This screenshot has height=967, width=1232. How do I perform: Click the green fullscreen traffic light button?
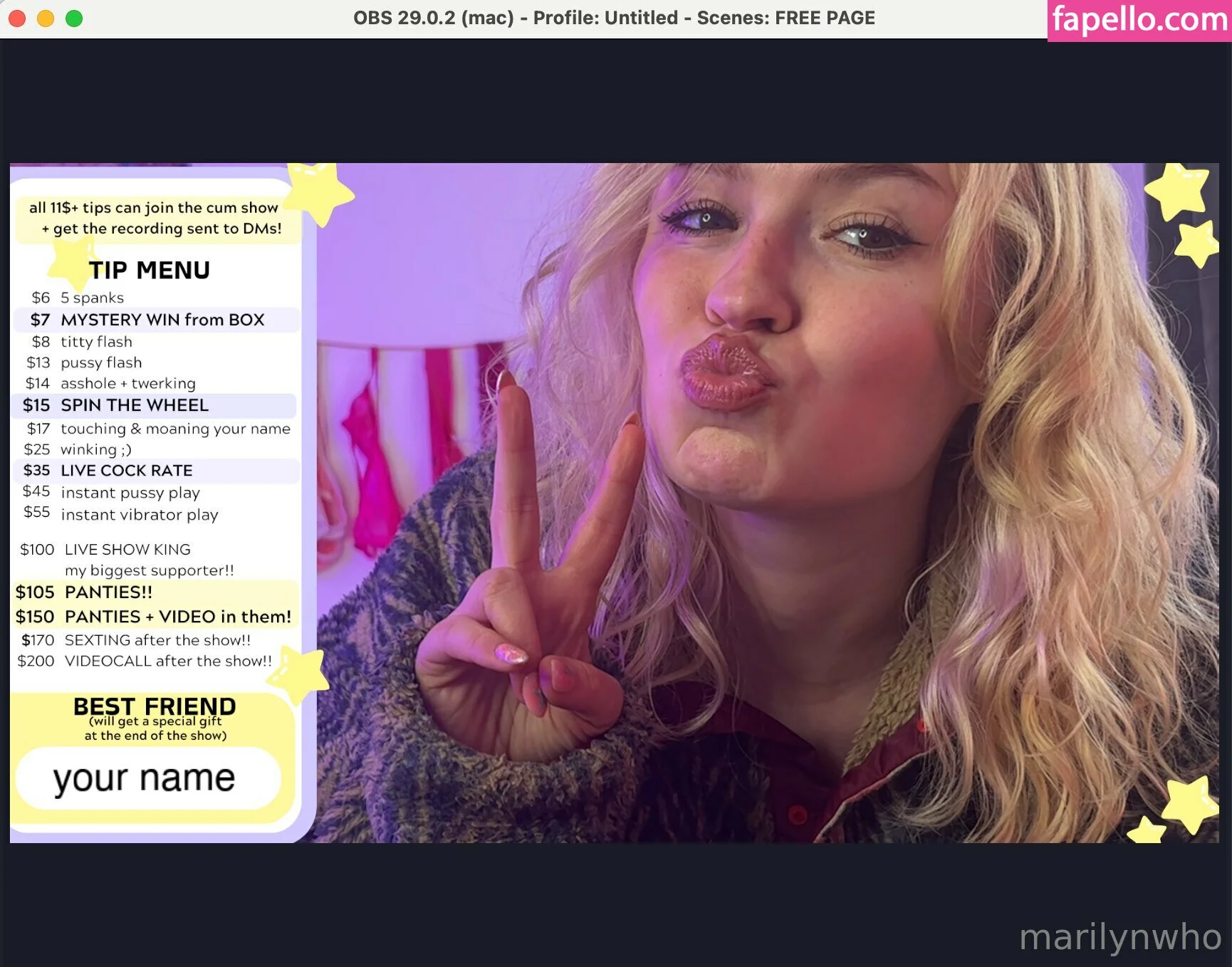(73, 19)
